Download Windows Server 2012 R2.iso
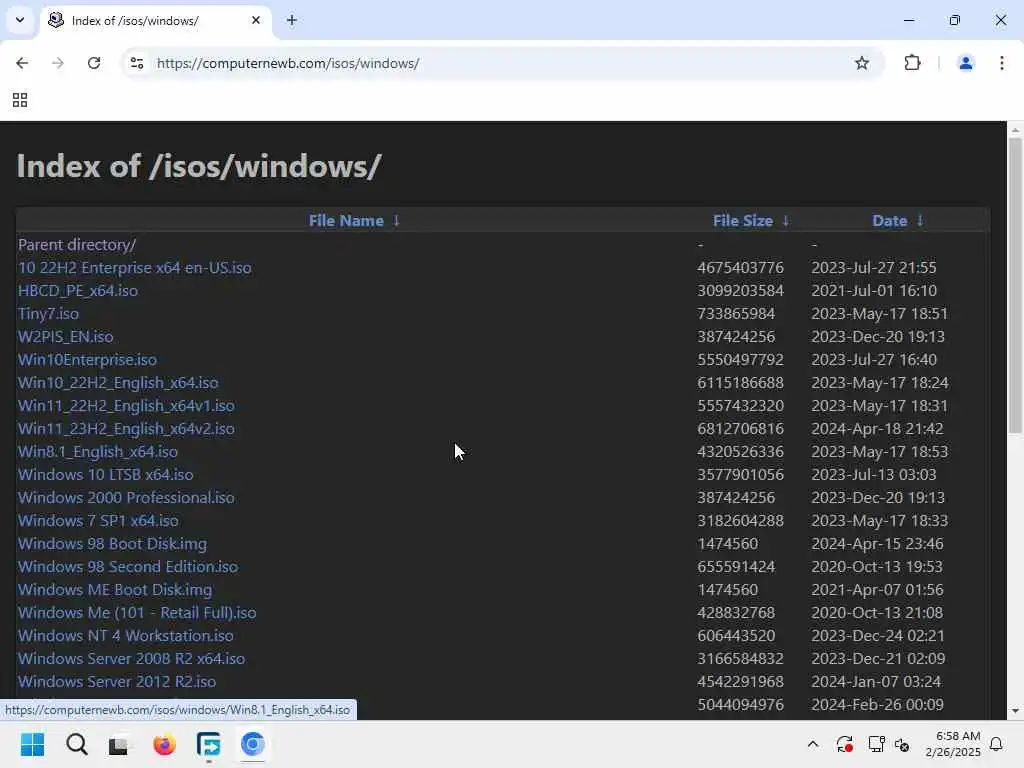The height and width of the screenshot is (768, 1024). [x=117, y=682]
